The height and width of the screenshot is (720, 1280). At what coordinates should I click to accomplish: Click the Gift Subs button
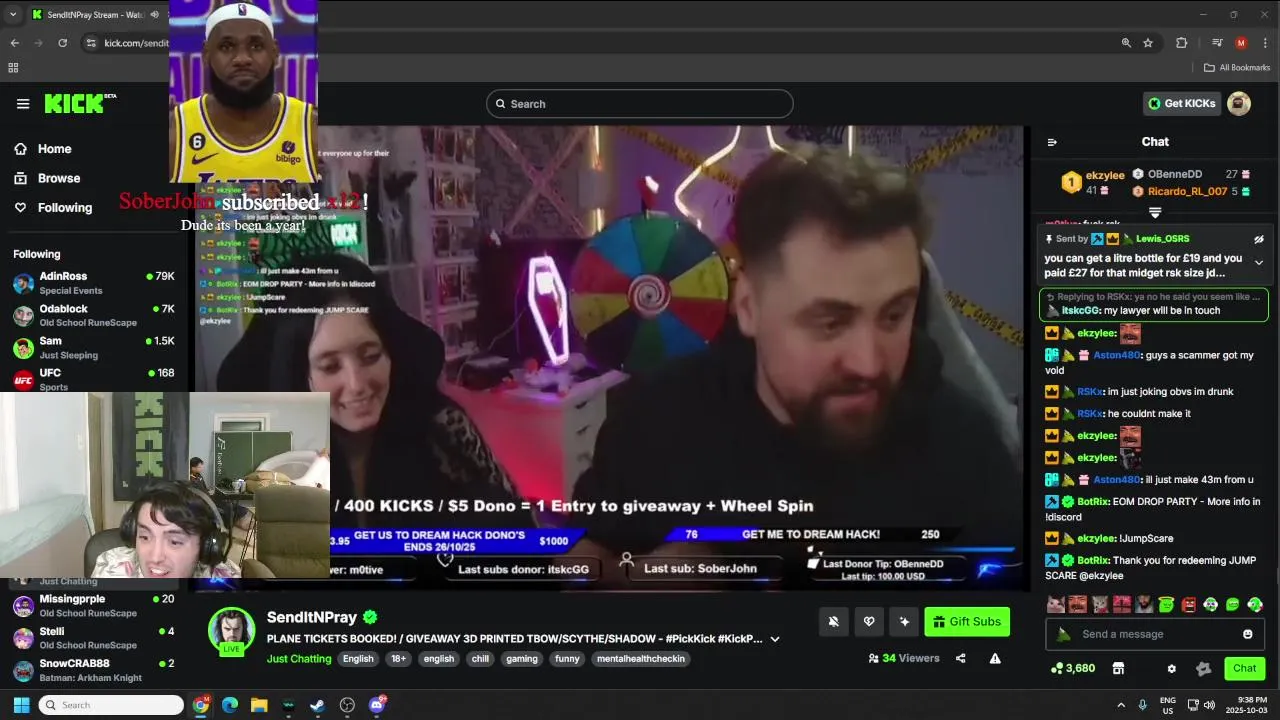pos(966,622)
